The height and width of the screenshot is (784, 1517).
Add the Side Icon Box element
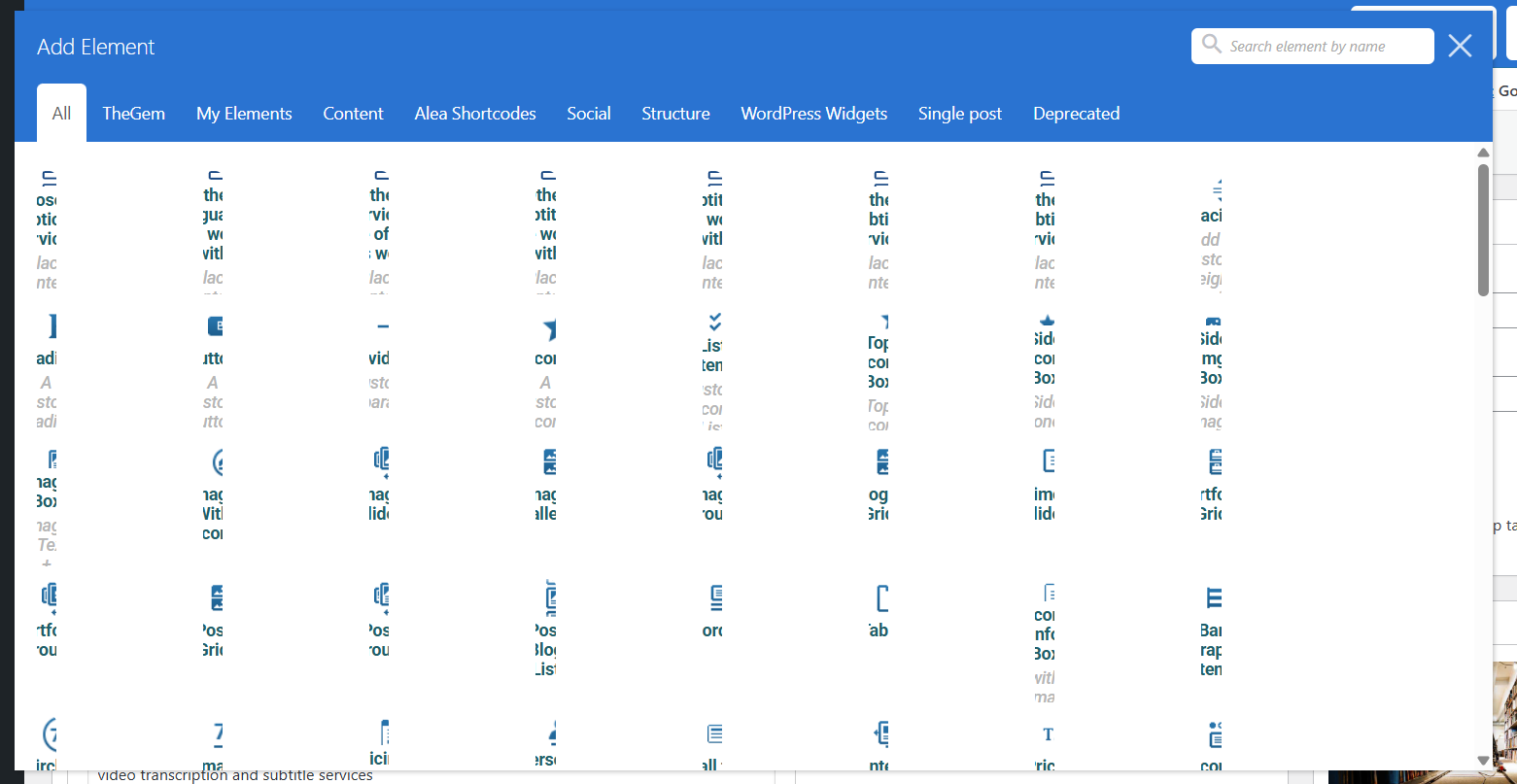pos(1045,371)
